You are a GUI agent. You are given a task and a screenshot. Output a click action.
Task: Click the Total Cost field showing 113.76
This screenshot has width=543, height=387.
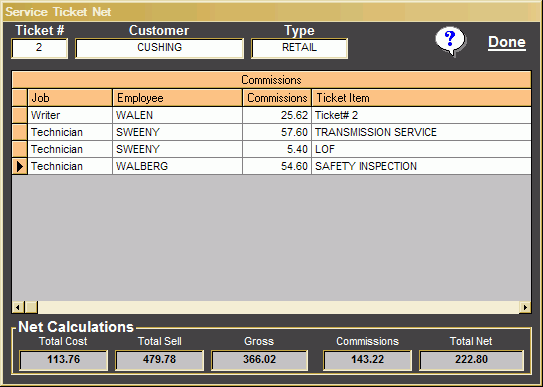click(x=64, y=360)
